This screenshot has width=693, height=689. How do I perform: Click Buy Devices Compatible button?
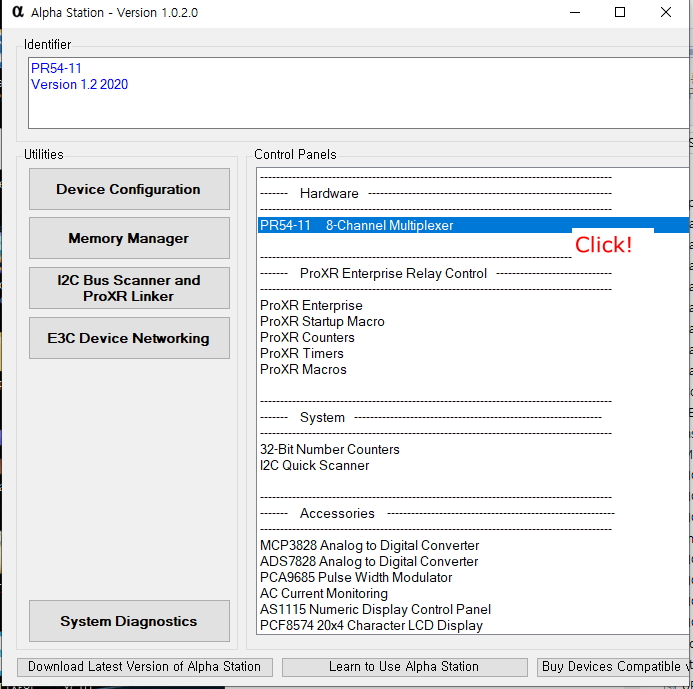coord(610,667)
